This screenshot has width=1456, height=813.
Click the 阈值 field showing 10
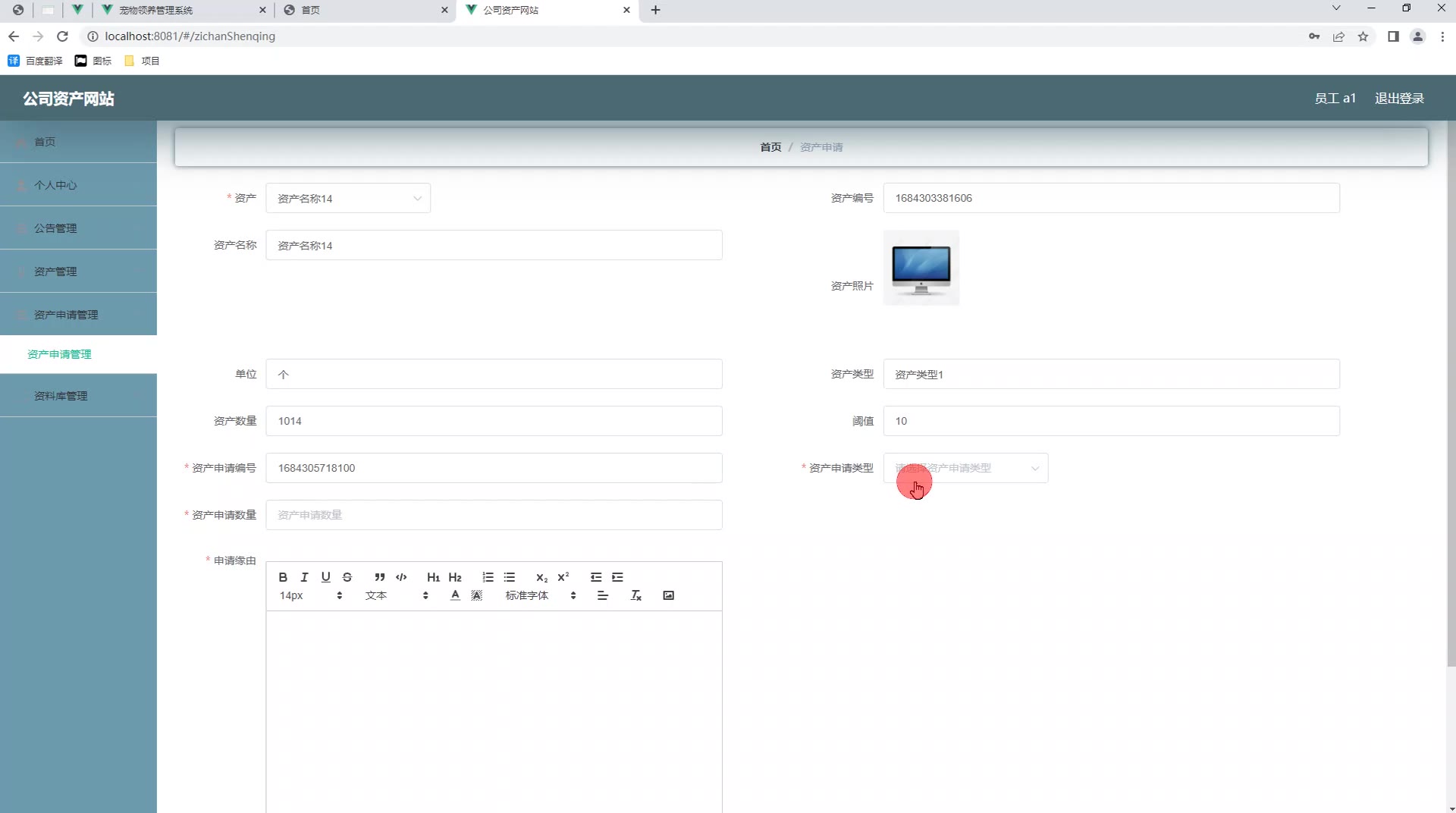point(1111,421)
